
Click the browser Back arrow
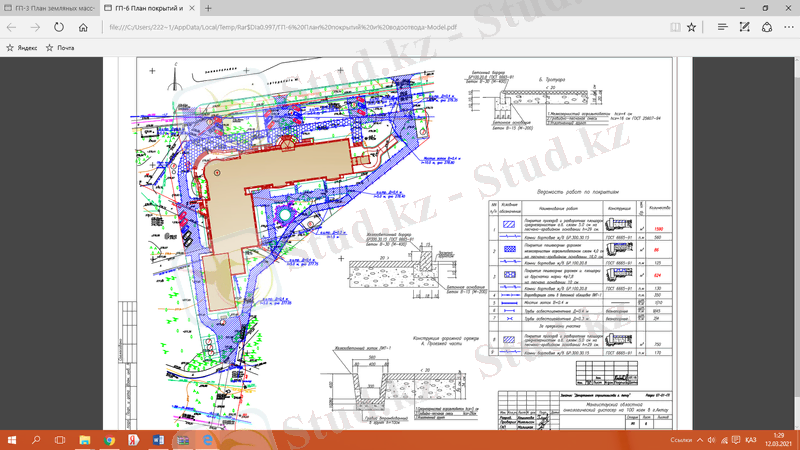pyautogui.click(x=12, y=29)
